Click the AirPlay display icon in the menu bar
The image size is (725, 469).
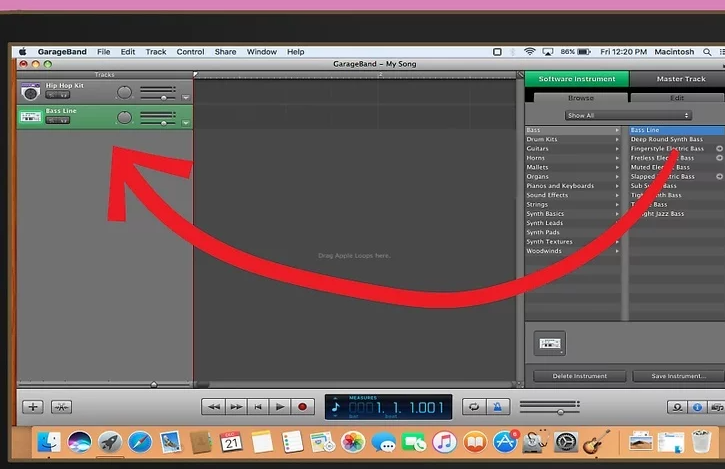tap(548, 52)
